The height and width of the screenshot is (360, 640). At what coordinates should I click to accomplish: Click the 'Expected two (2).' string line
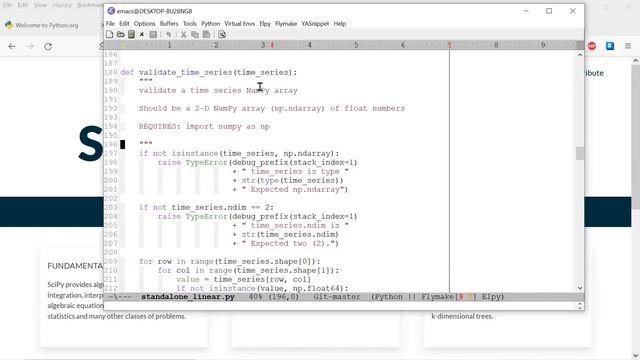pyautogui.click(x=285, y=243)
